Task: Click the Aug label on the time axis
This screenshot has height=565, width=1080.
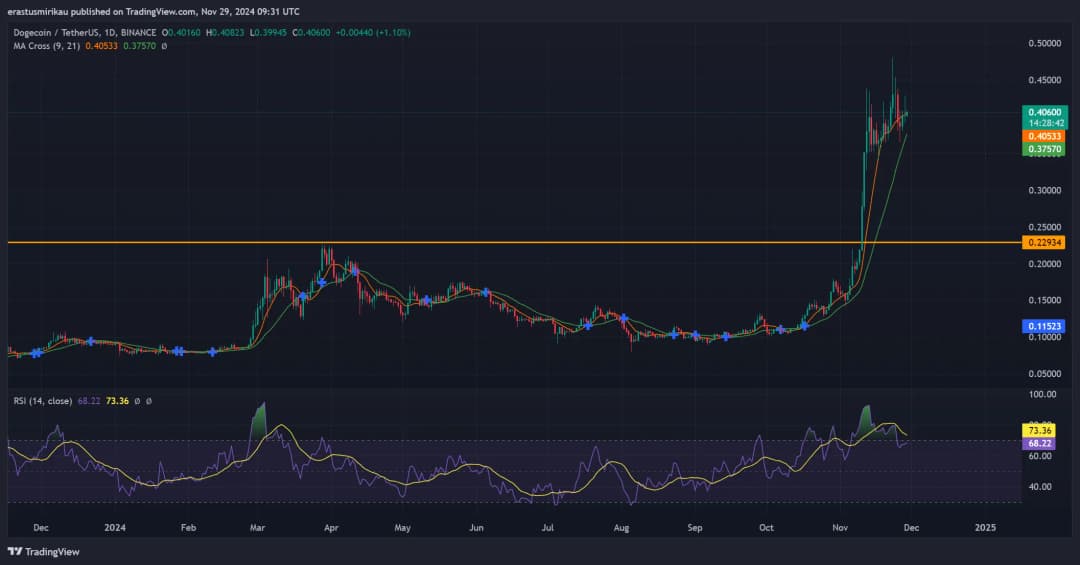Action: tap(621, 527)
